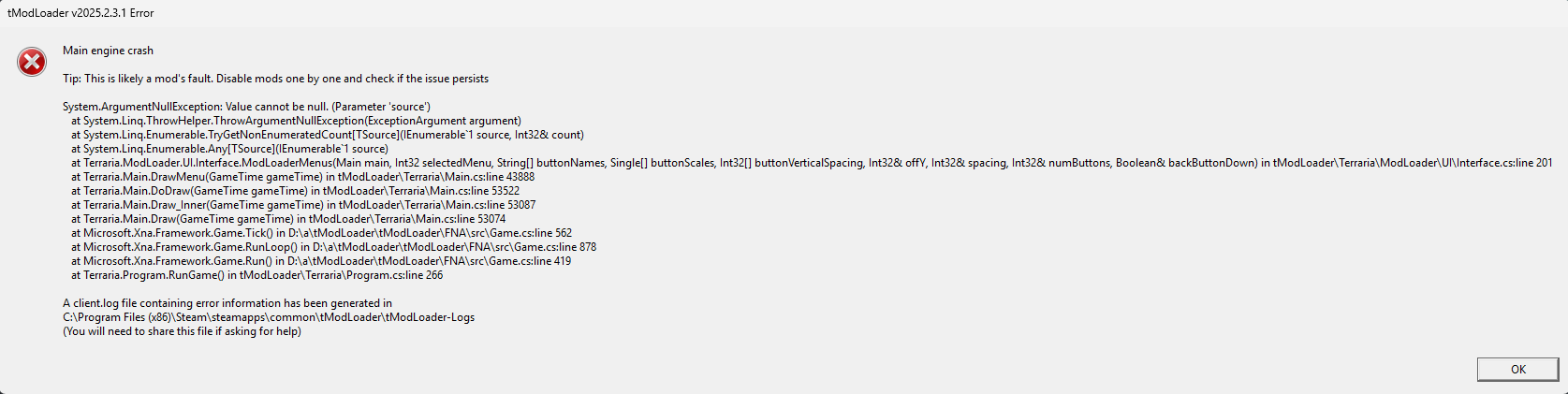Click the Game.Run() line 419 entry
Viewport: 1568px width, 394px height.
point(321,261)
